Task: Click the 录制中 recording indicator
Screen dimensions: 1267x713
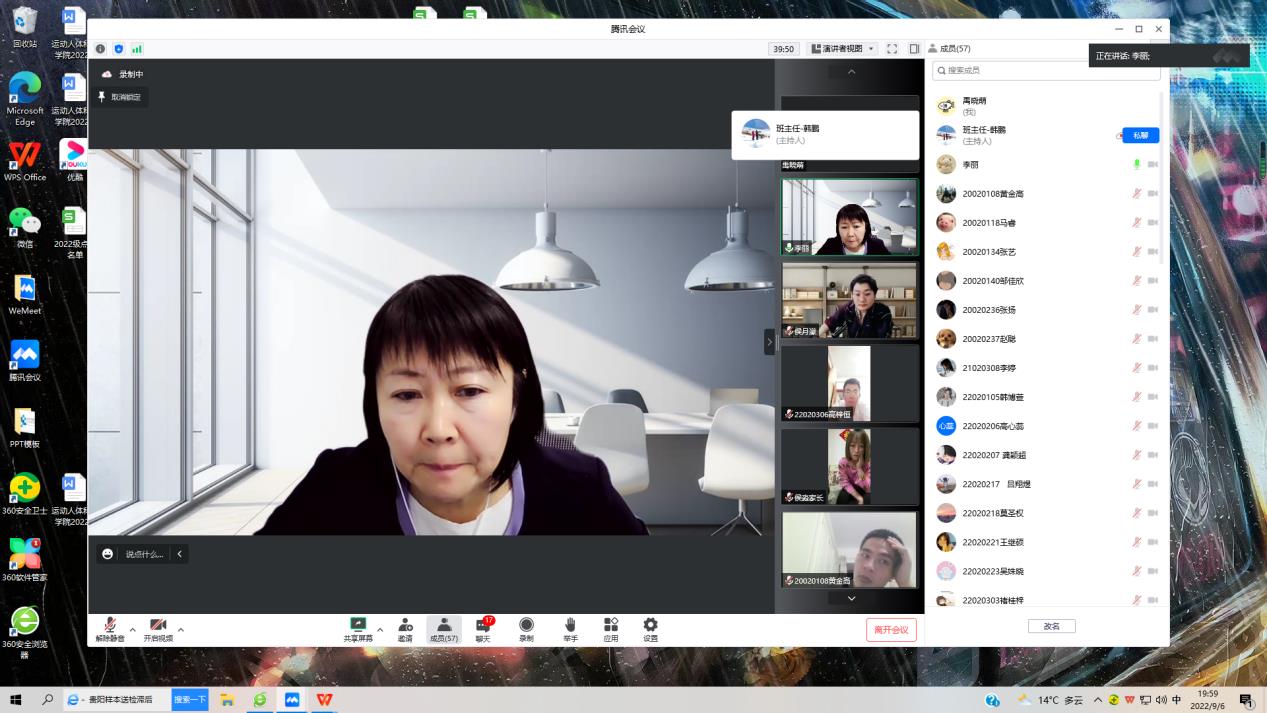Action: coord(122,74)
